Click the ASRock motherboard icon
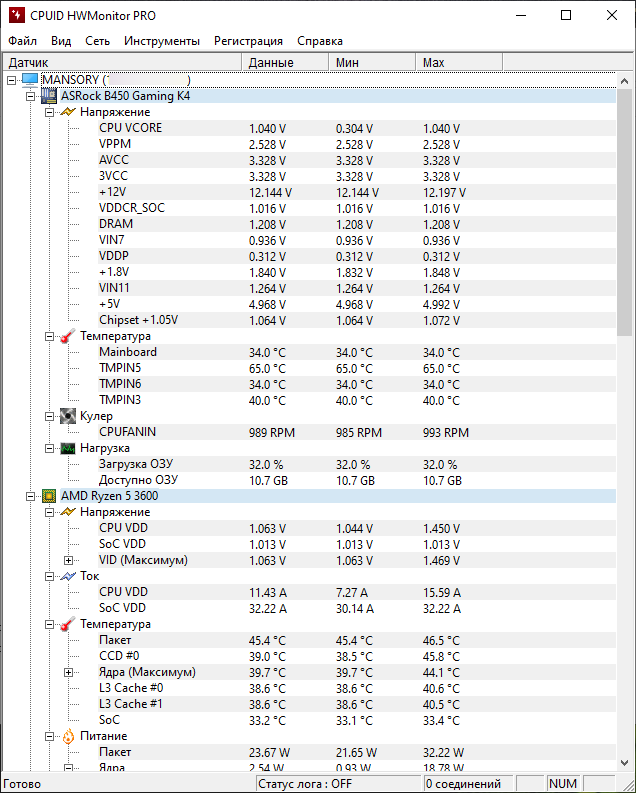 coord(49,96)
